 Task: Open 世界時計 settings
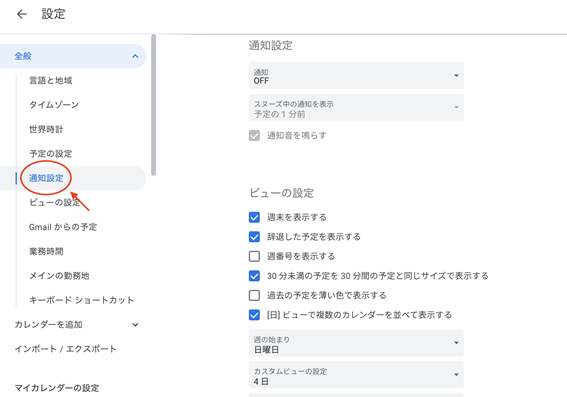pyautogui.click(x=46, y=129)
